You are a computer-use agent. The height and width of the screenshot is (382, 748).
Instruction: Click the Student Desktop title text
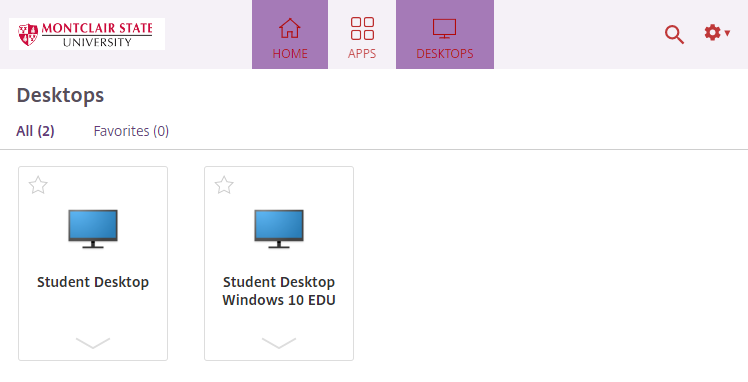(x=93, y=282)
